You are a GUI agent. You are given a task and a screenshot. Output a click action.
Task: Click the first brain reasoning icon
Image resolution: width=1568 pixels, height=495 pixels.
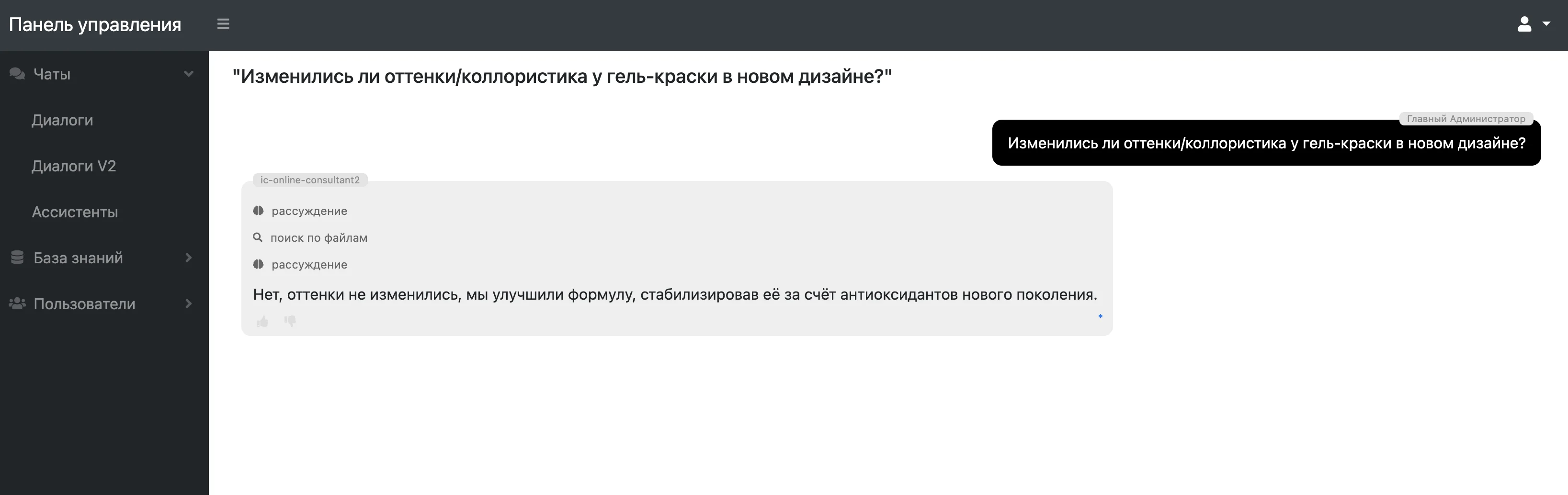[258, 211]
